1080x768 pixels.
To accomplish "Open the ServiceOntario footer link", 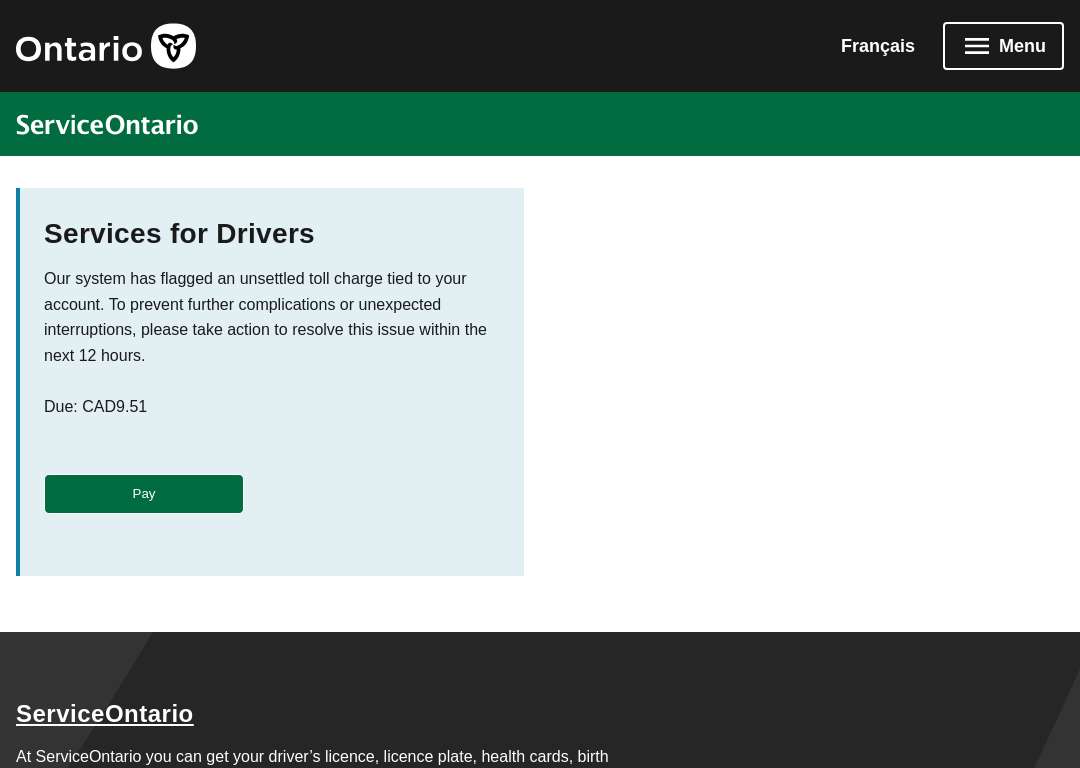I will 105,714.
